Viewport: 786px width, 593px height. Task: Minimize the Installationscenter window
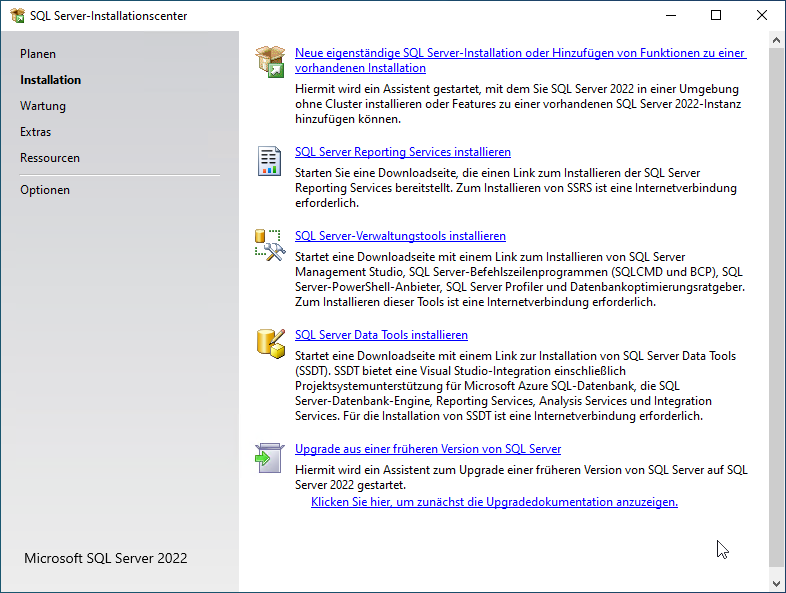(x=671, y=16)
